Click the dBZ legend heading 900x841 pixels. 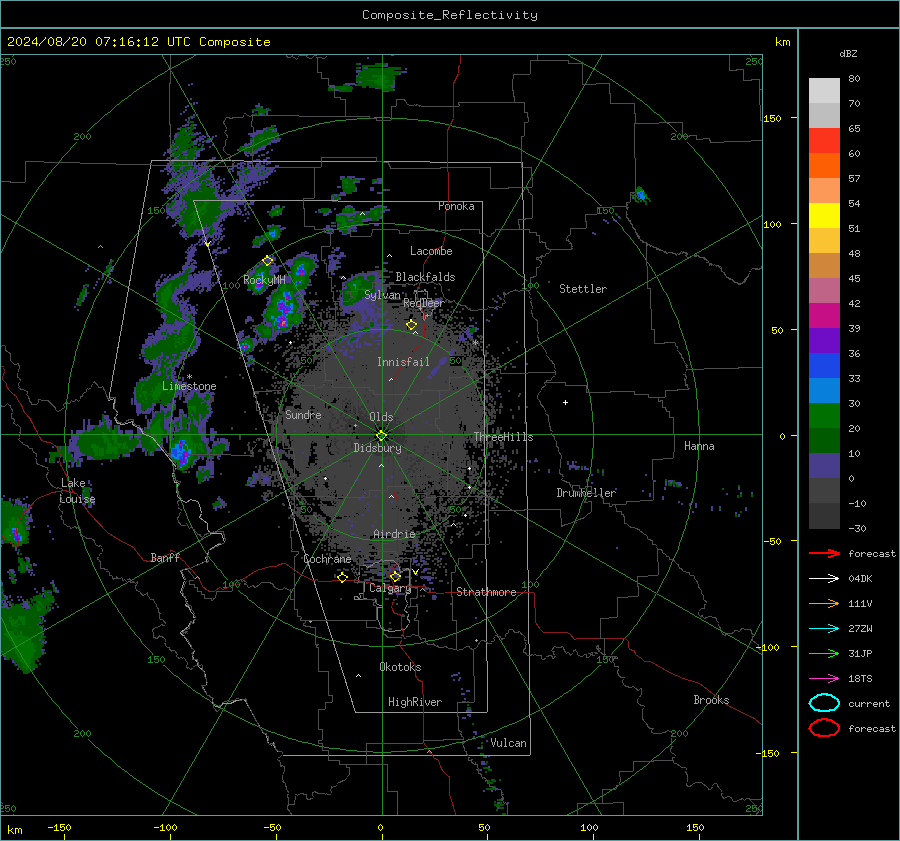click(848, 54)
